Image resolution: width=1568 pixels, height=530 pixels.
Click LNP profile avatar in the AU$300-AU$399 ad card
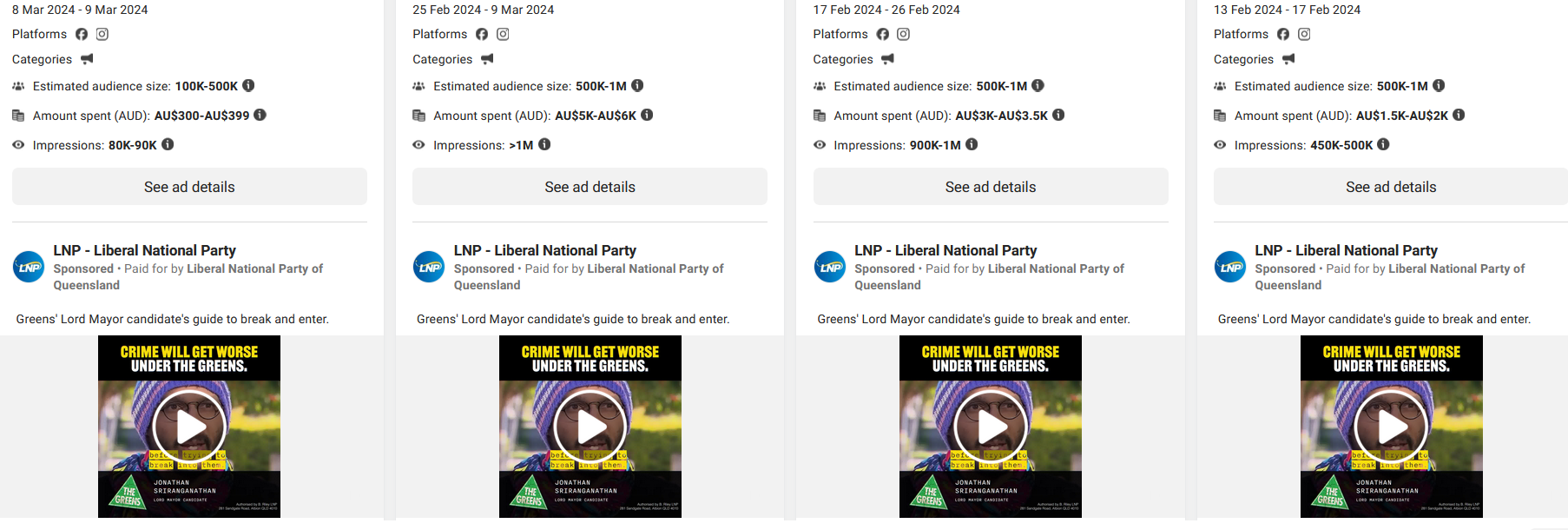pos(29,267)
